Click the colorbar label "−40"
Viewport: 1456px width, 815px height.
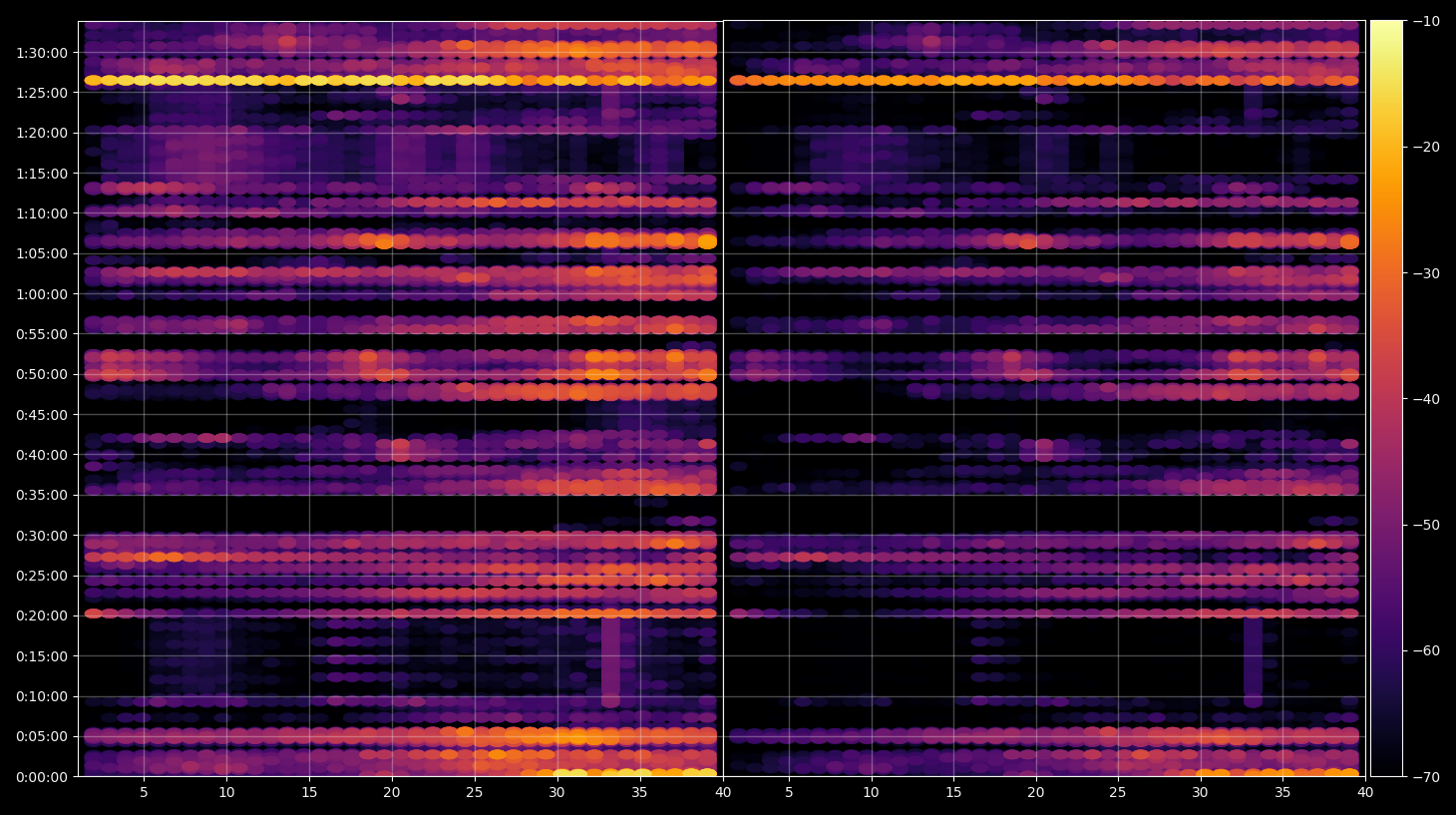[1425, 399]
